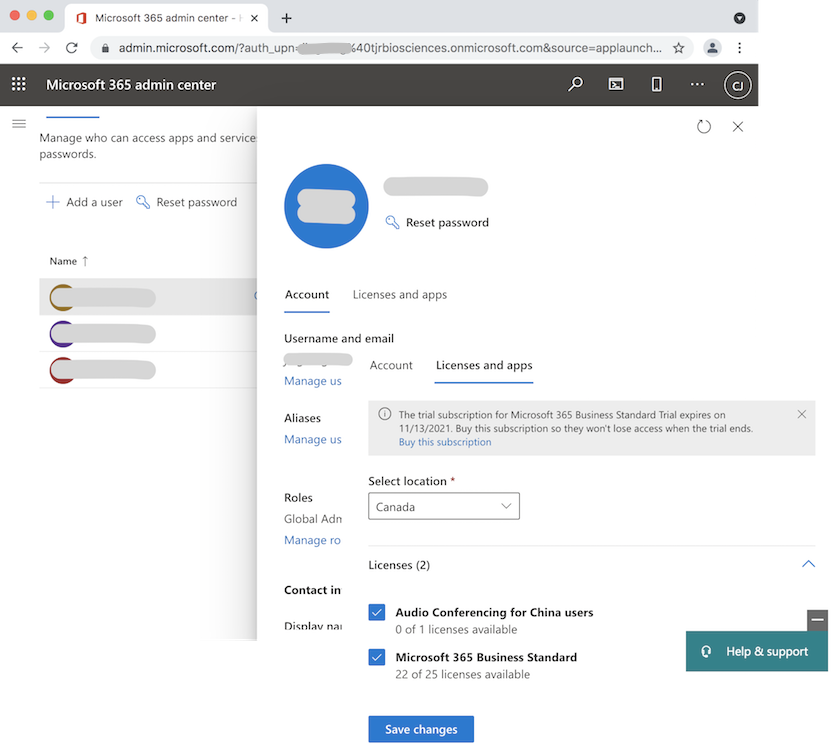This screenshot has height=744, width=840.
Task: Open the more options ellipsis in top bar
Action: (x=697, y=85)
